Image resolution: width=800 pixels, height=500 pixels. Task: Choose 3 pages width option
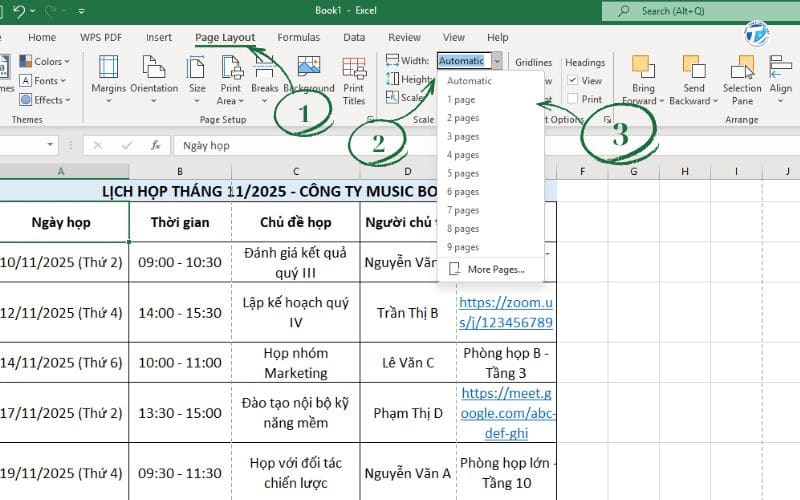pos(490,136)
